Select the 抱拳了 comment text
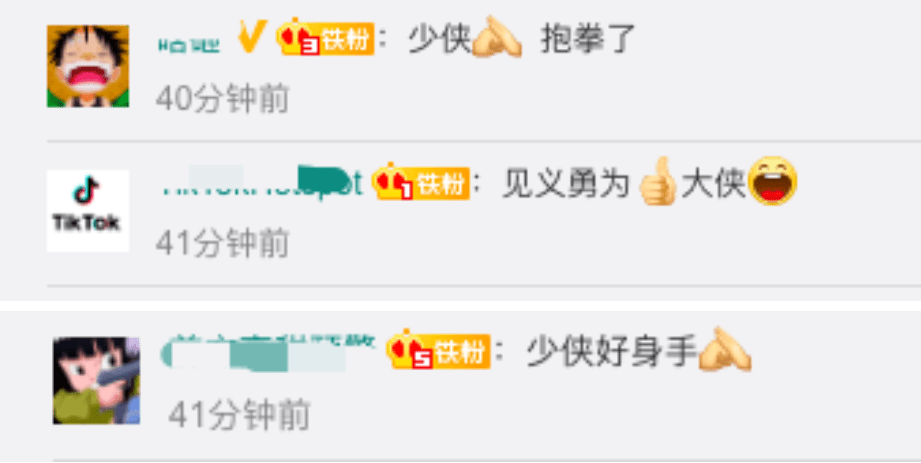 587,39
